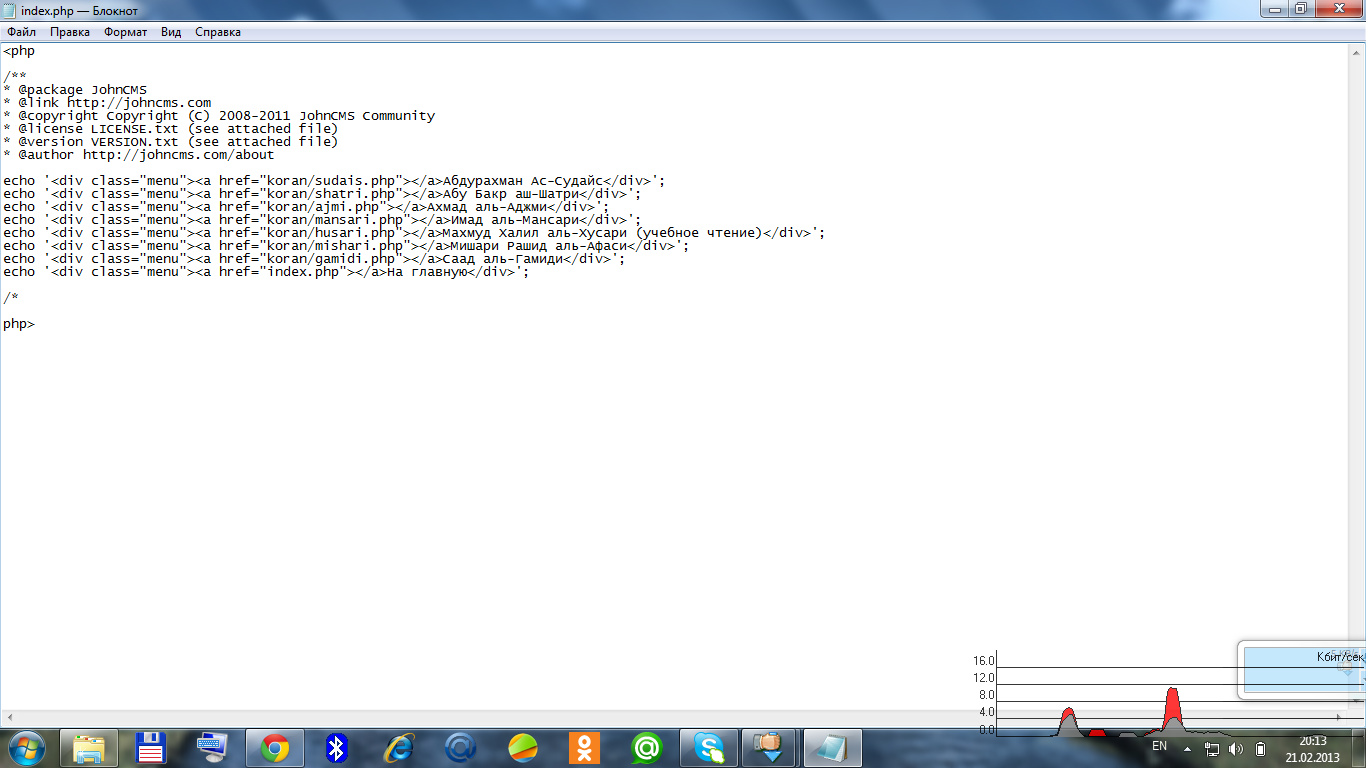Viewport: 1366px width, 770px height.
Task: Open the Справка menu
Action: [x=218, y=32]
